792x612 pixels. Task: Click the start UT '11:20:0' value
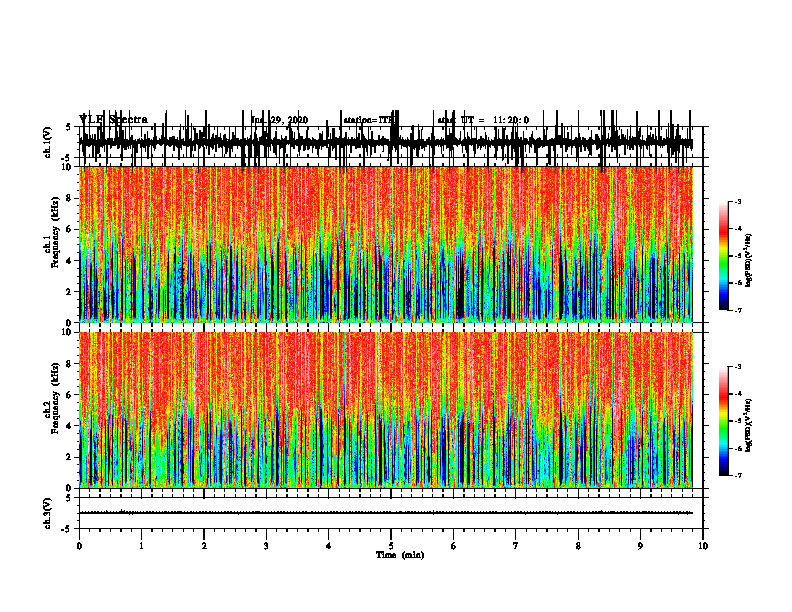click(x=511, y=120)
